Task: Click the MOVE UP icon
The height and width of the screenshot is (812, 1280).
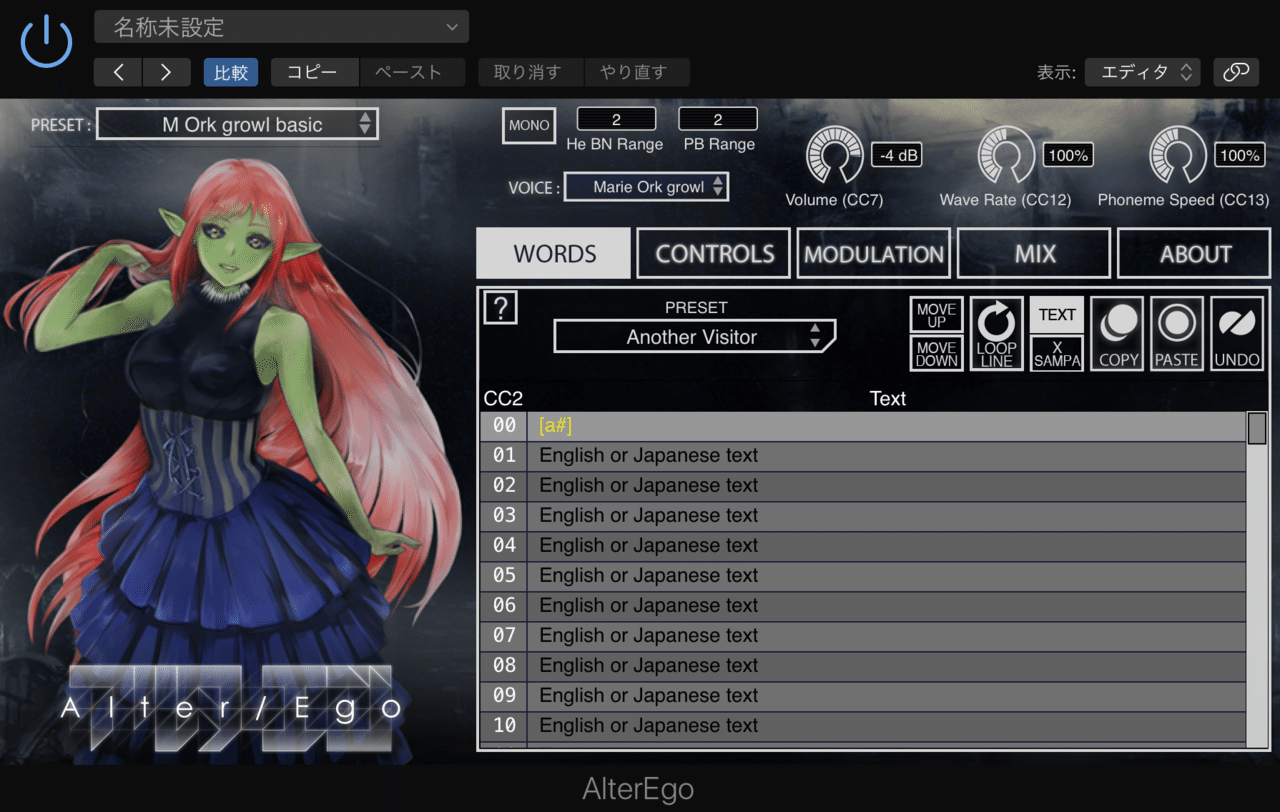Action: coord(935,314)
